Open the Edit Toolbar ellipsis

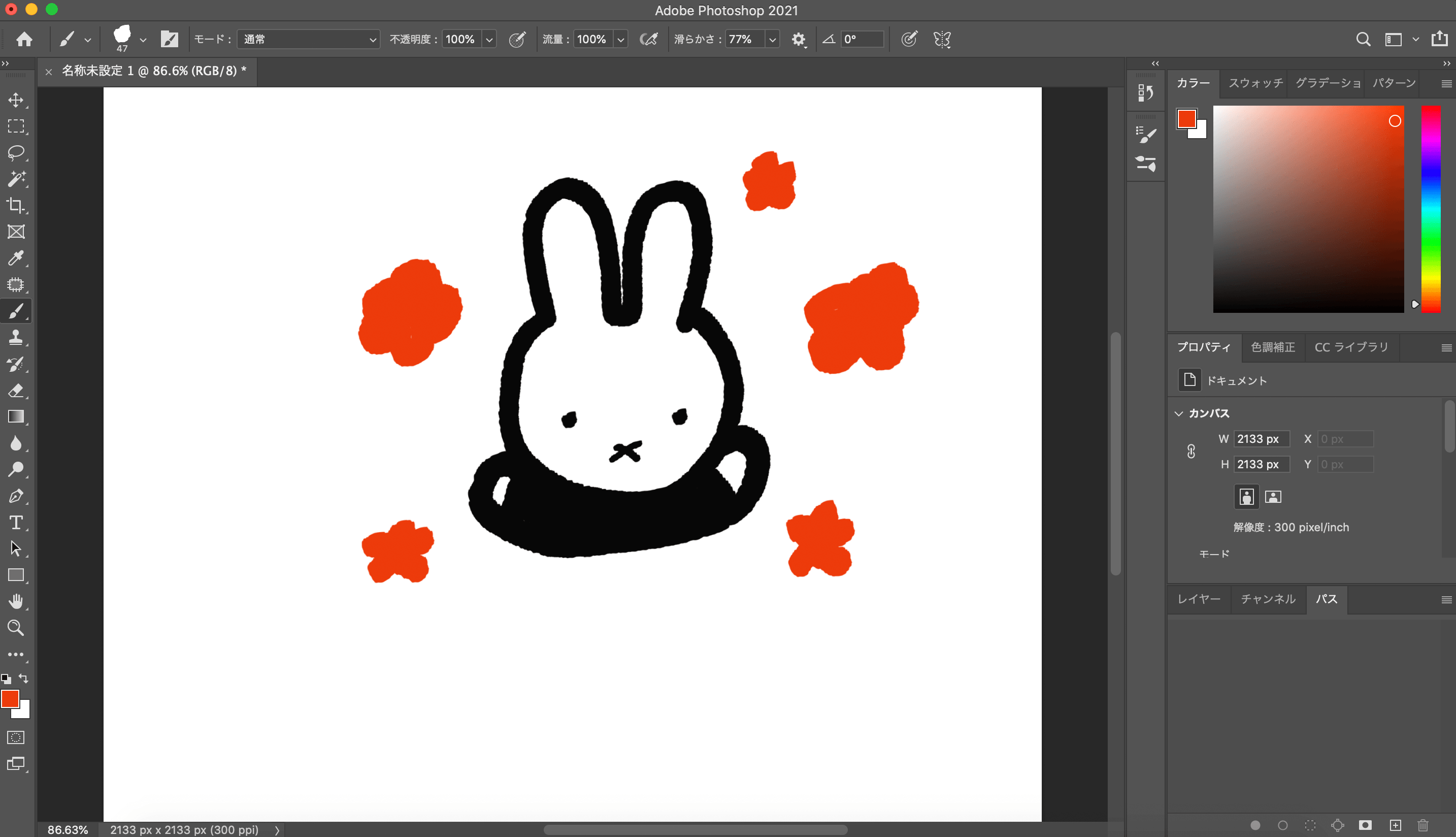point(16,655)
